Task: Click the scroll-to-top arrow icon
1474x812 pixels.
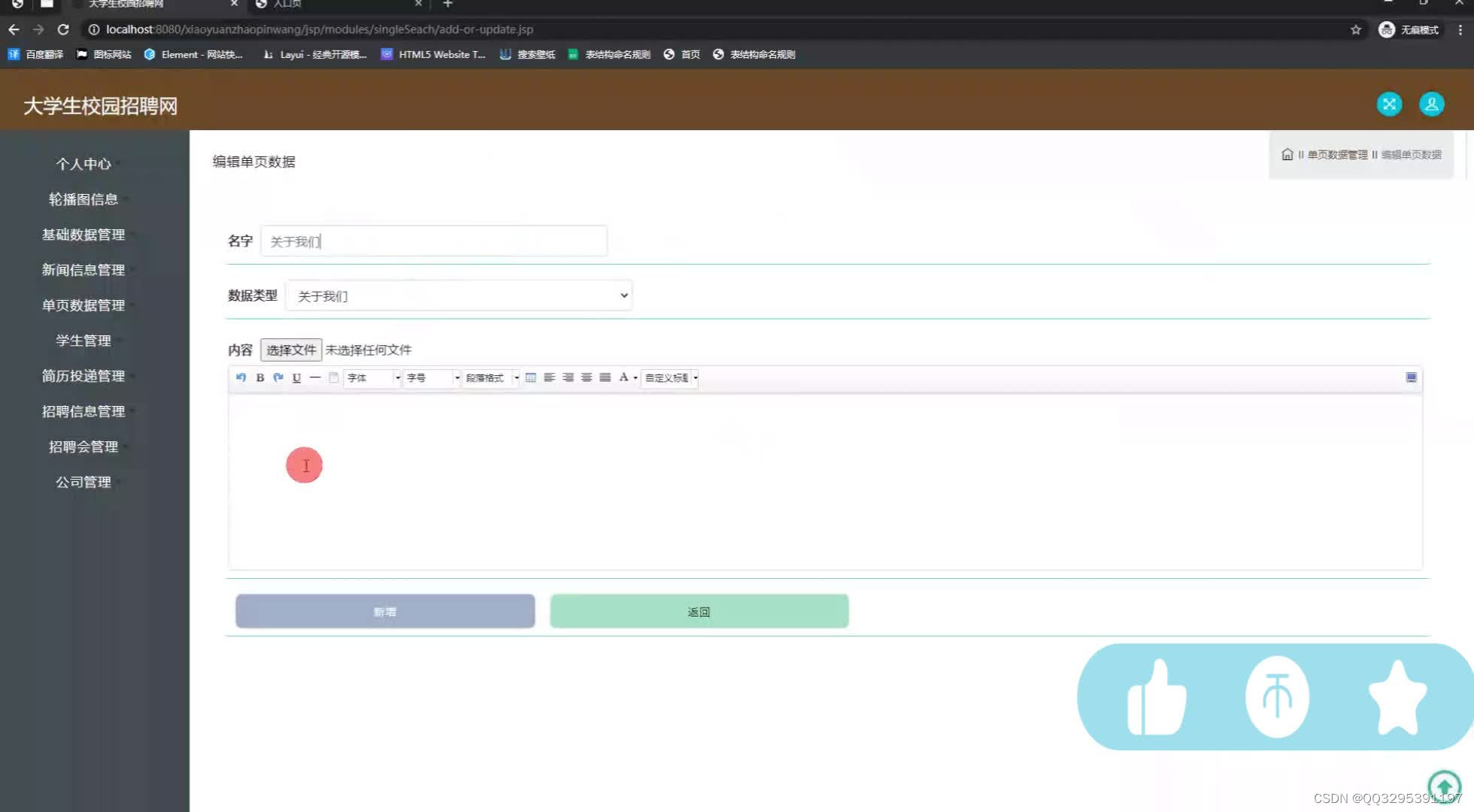Action: click(1444, 787)
